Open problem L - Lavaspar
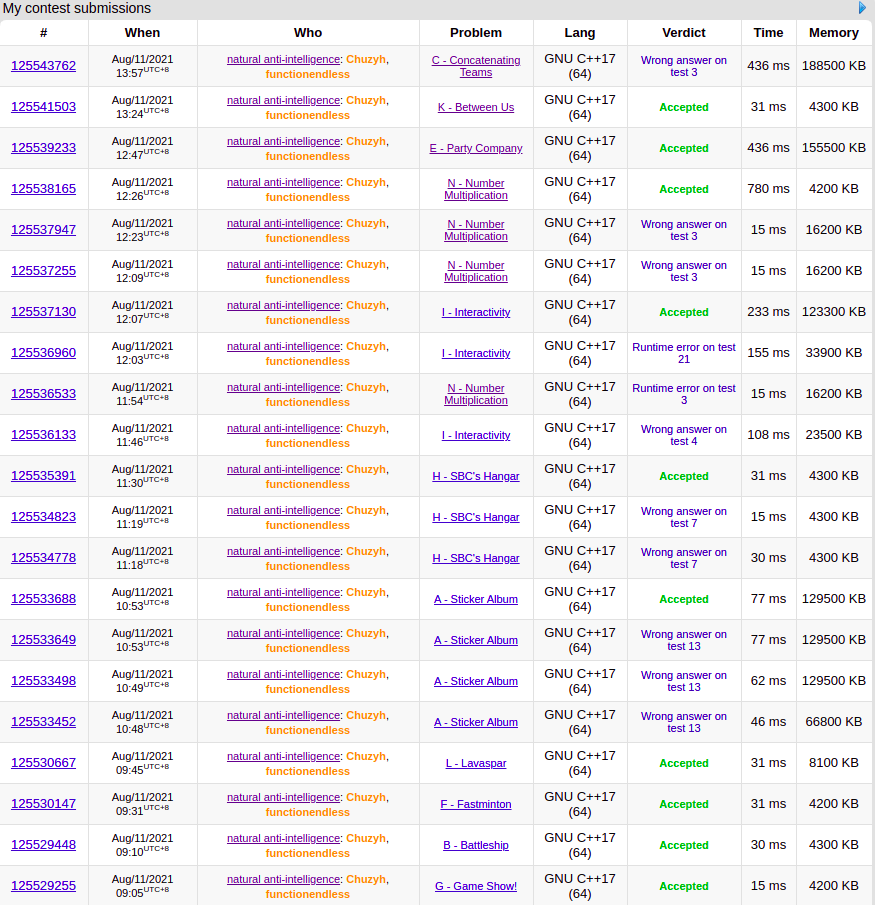878x905 pixels. tap(476, 763)
